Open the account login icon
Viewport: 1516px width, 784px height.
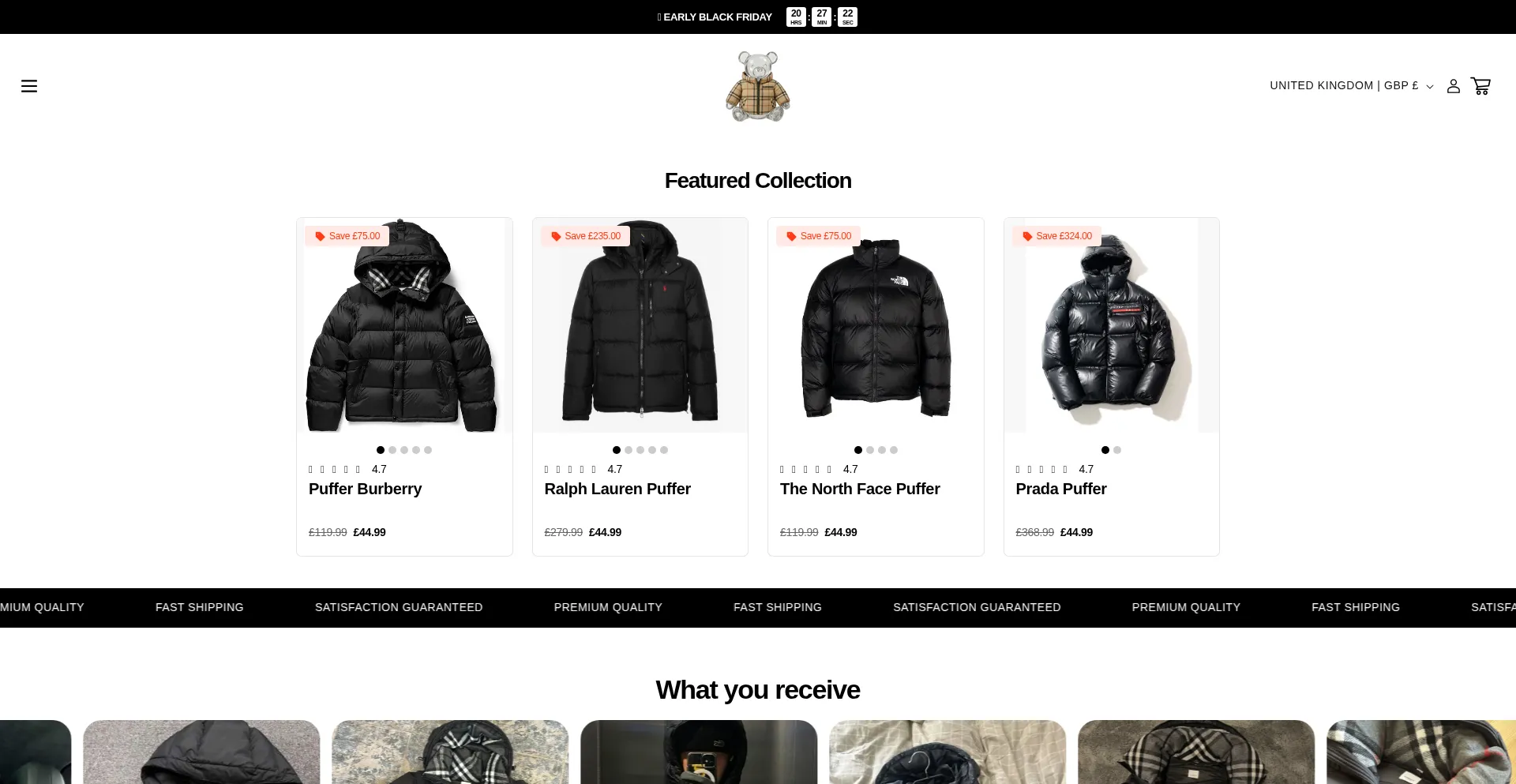click(x=1453, y=86)
